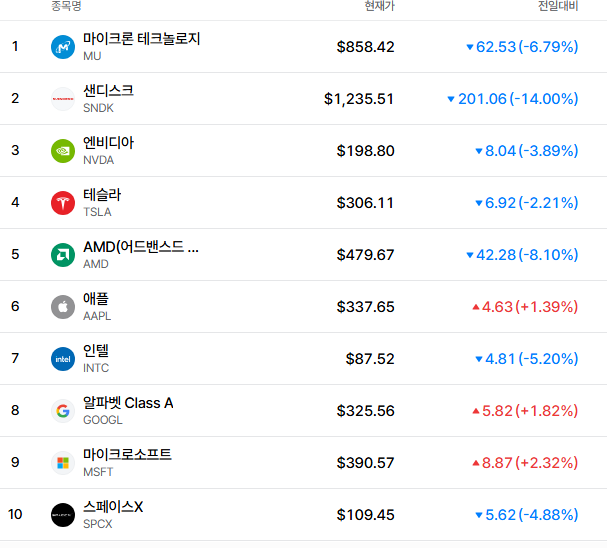This screenshot has height=548, width=607.
Task: Sort by the 전일대비 column header
Action: [x=558, y=6]
